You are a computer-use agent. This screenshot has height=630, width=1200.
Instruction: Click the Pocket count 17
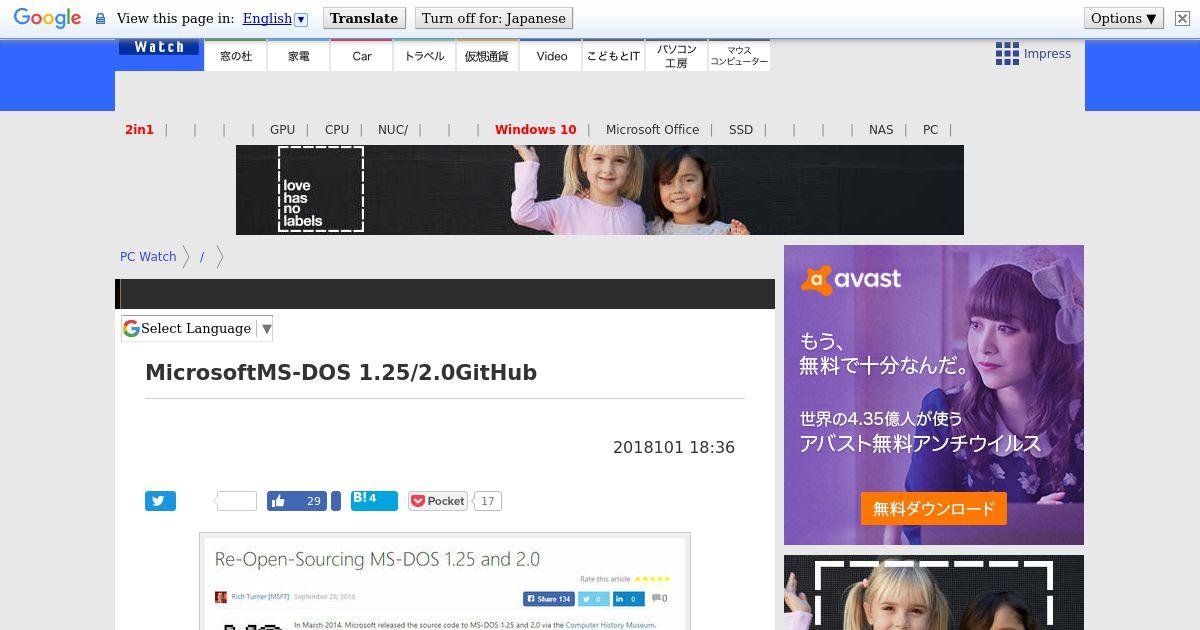tap(488, 501)
